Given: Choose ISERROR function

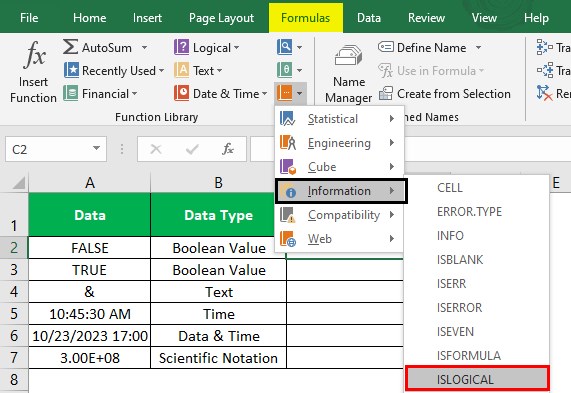Looking at the screenshot, I should pyautogui.click(x=477, y=307).
